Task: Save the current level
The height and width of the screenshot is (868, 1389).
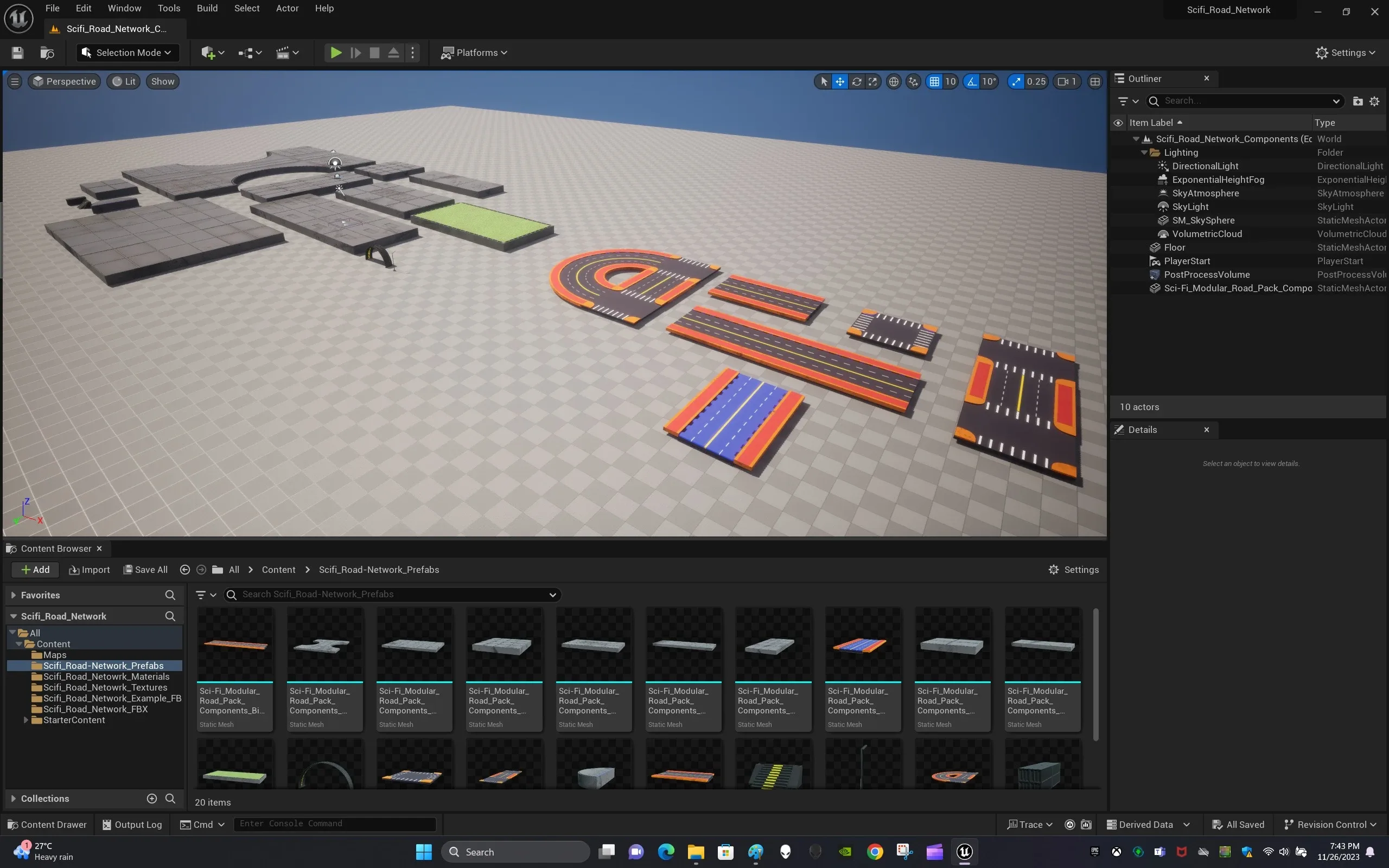Action: (17, 52)
